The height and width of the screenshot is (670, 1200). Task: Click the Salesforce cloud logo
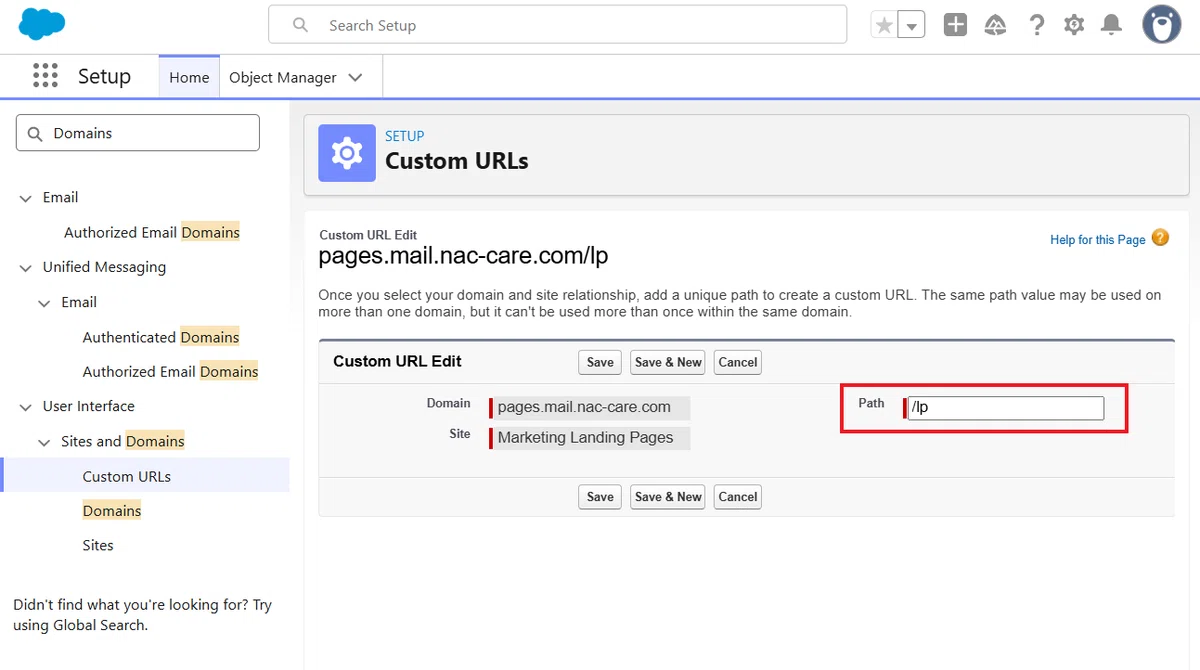pos(42,24)
